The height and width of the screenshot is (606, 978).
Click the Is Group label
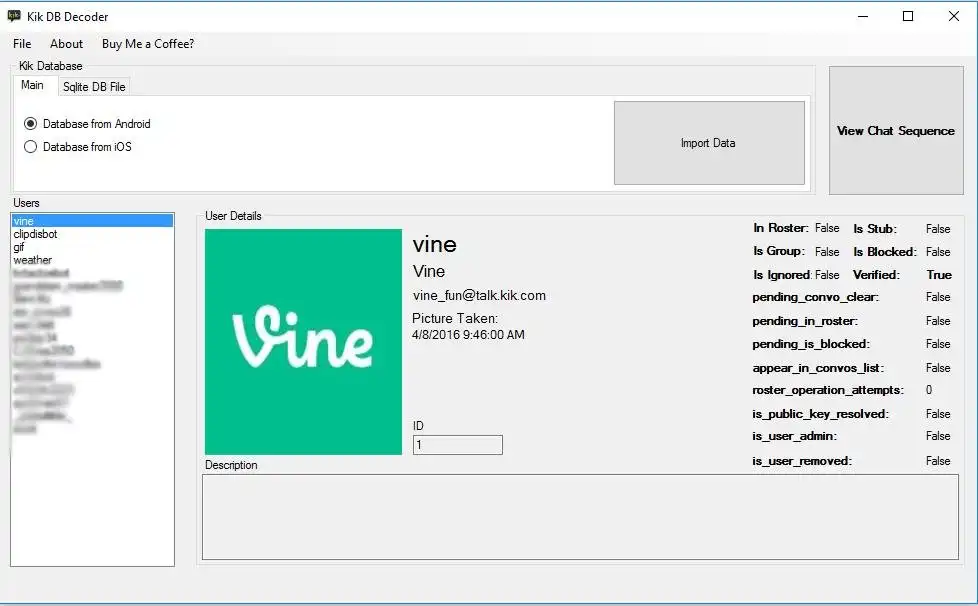778,251
